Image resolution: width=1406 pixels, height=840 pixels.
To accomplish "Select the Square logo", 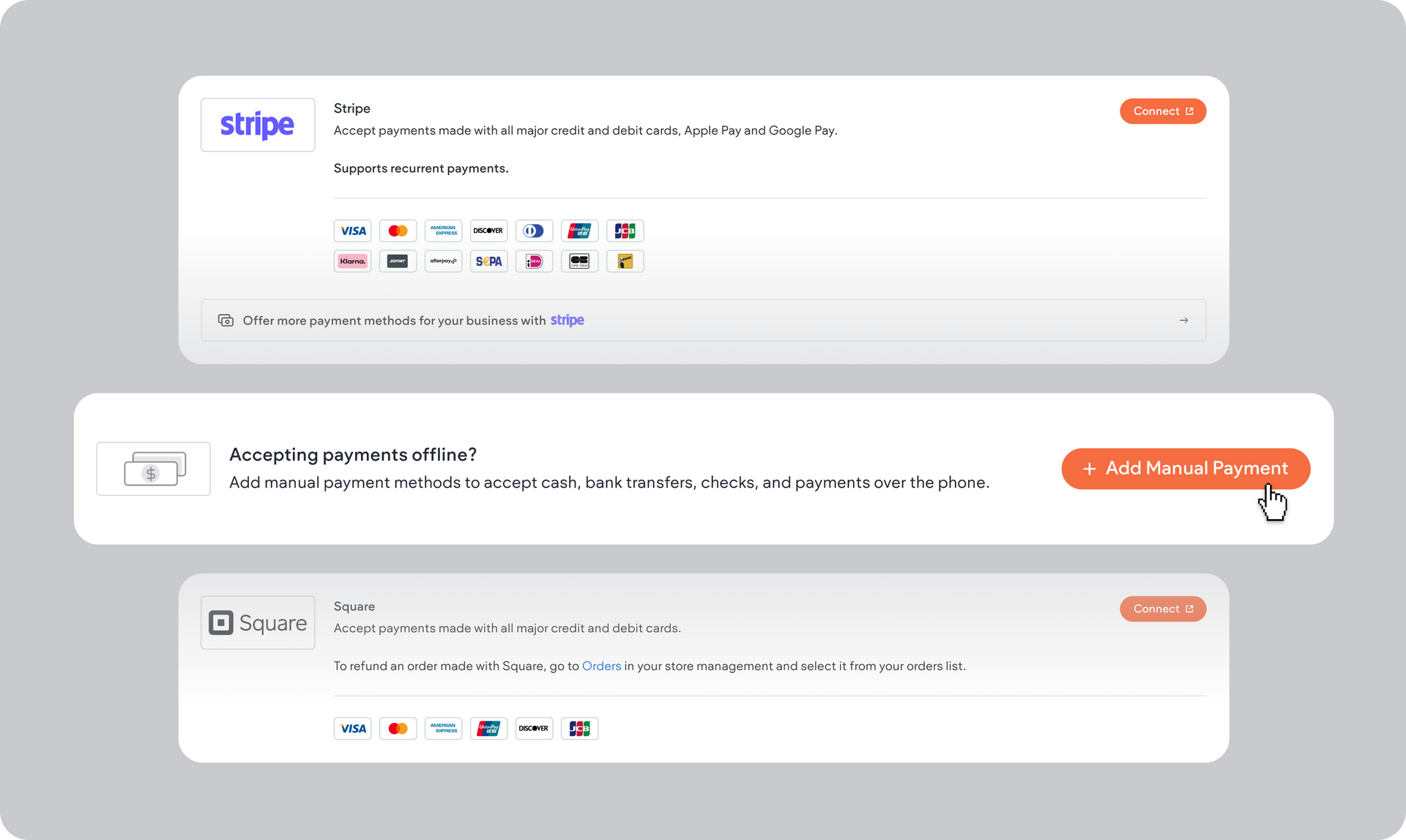I will 258,622.
